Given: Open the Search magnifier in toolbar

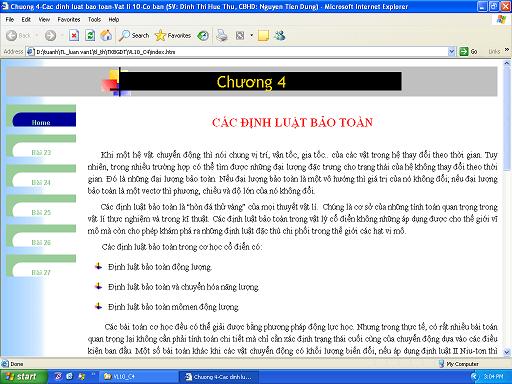Looking at the screenshot, I should tap(134, 35).
